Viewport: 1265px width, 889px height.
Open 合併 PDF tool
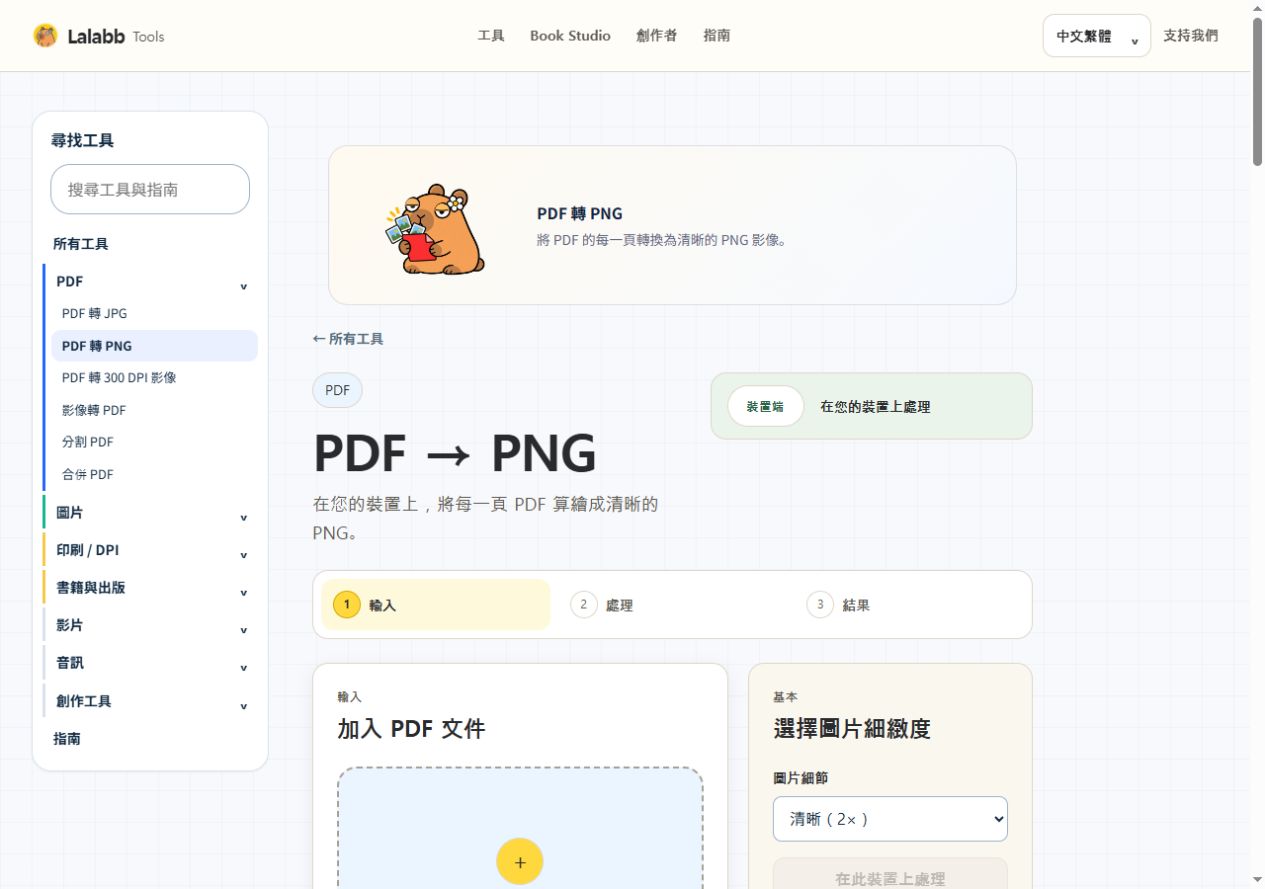(x=88, y=474)
